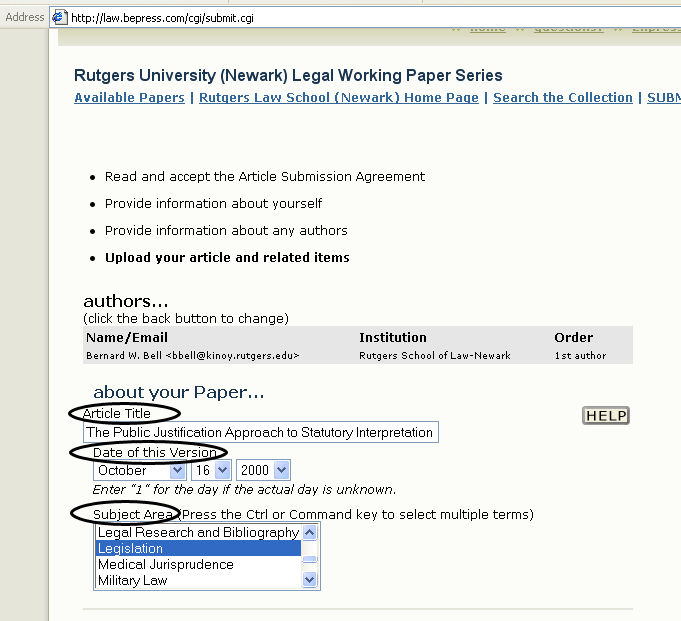Click the Institution column header
Screen dimensions: 681x621
coord(393,337)
